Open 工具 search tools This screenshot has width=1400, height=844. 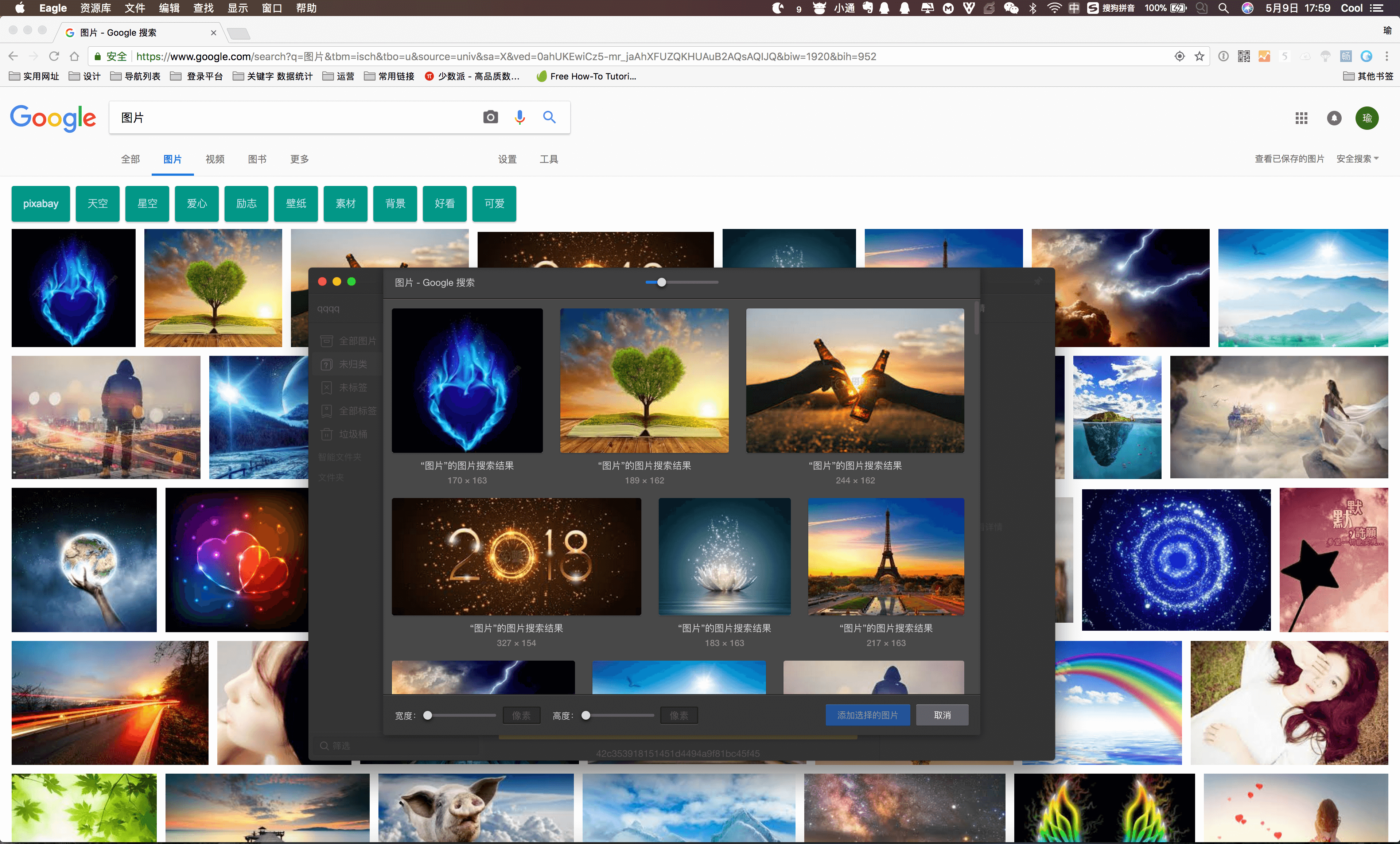549,159
